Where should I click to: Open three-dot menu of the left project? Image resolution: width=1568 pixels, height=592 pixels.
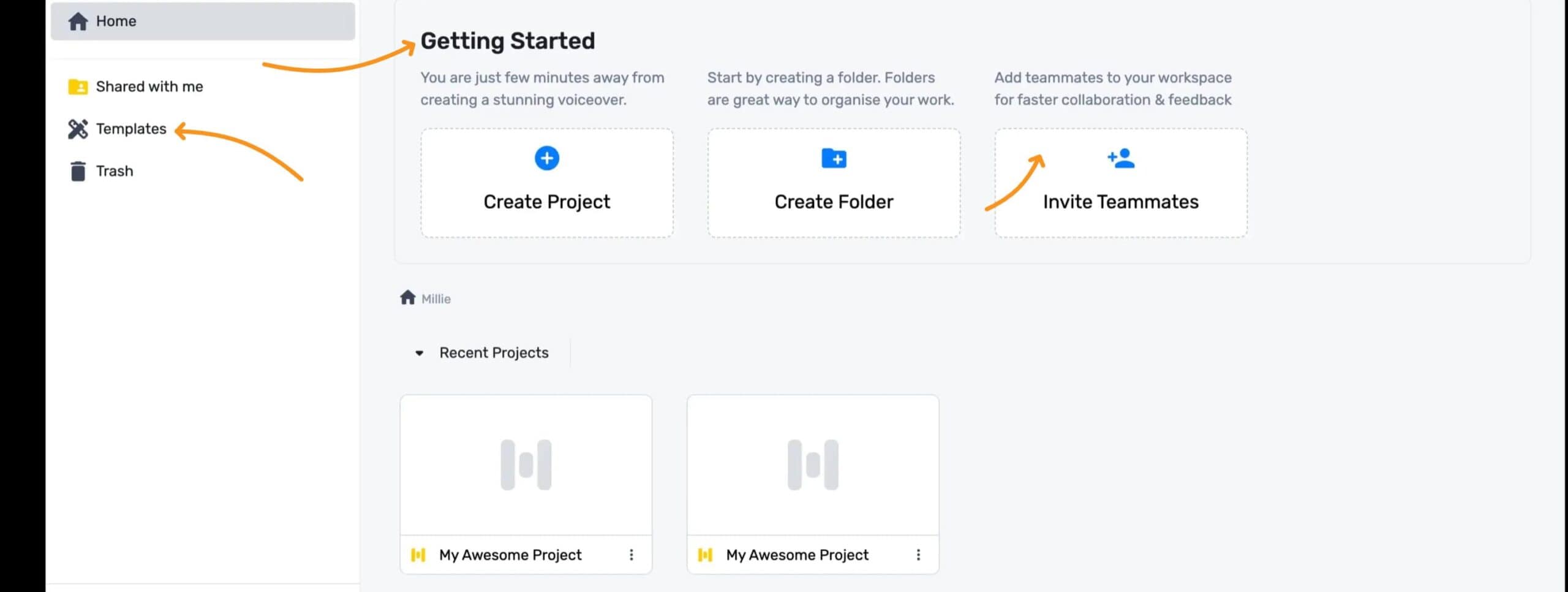click(x=631, y=555)
